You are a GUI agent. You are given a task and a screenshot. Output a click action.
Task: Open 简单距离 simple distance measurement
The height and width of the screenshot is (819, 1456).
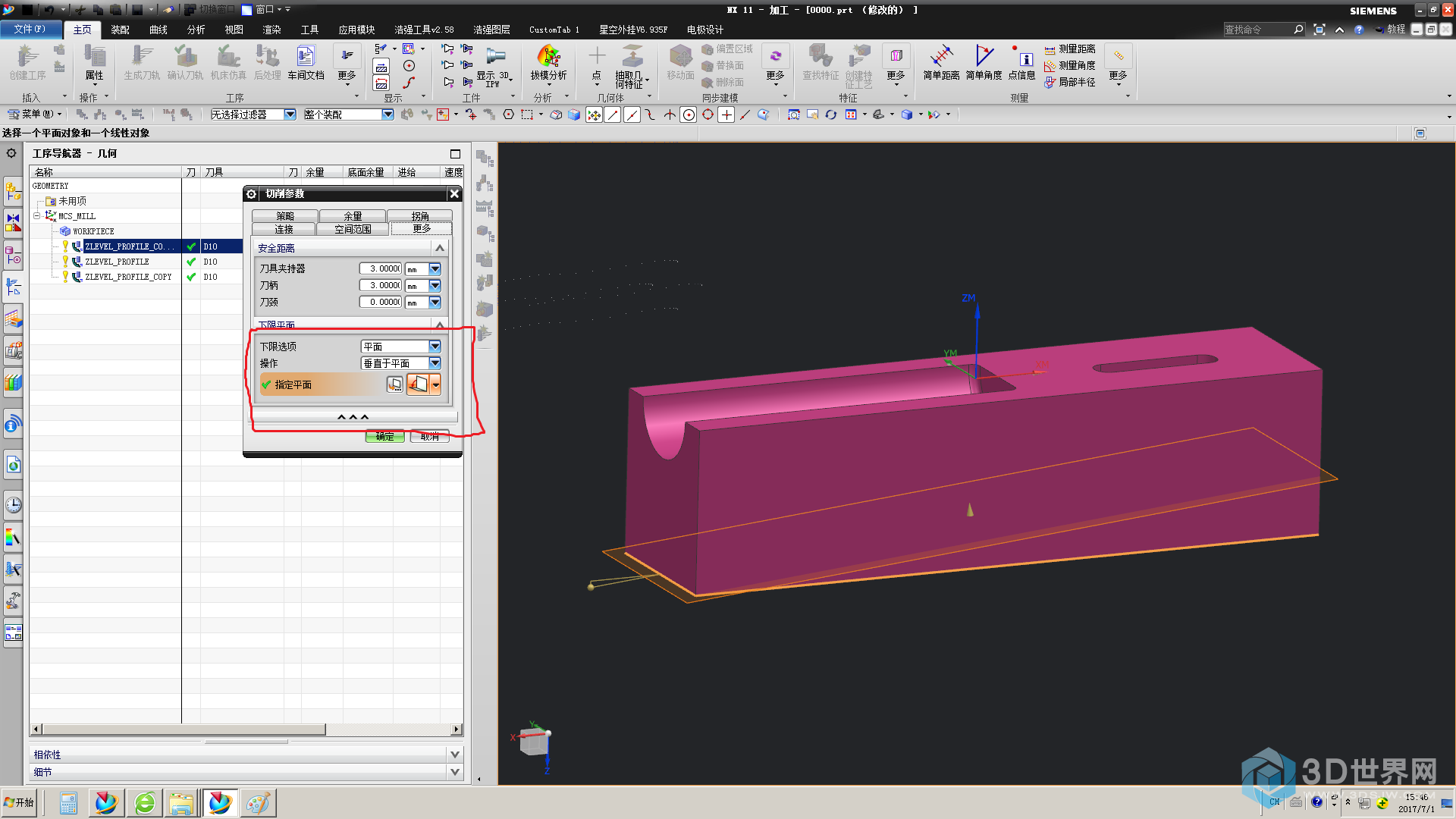941,62
